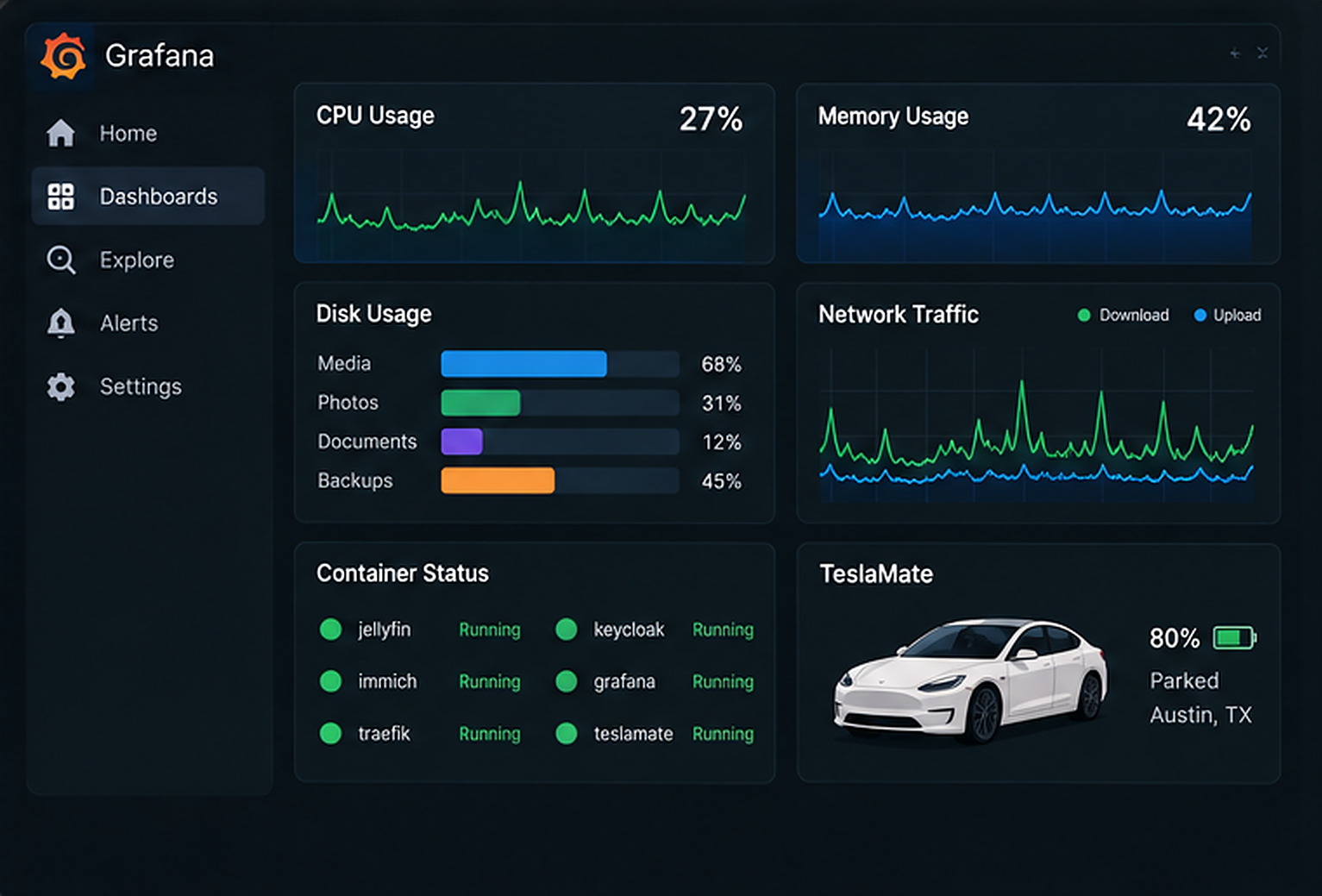Open Dashboards from the sidebar
The image size is (1322, 896).
pyautogui.click(x=147, y=197)
